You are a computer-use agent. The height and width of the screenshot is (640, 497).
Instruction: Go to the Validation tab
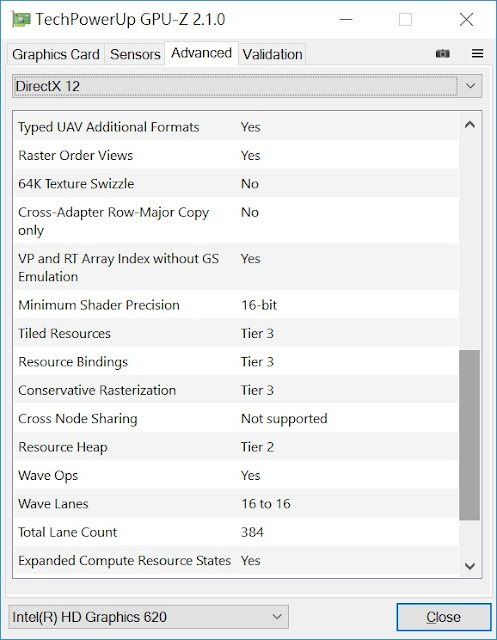[x=273, y=54]
